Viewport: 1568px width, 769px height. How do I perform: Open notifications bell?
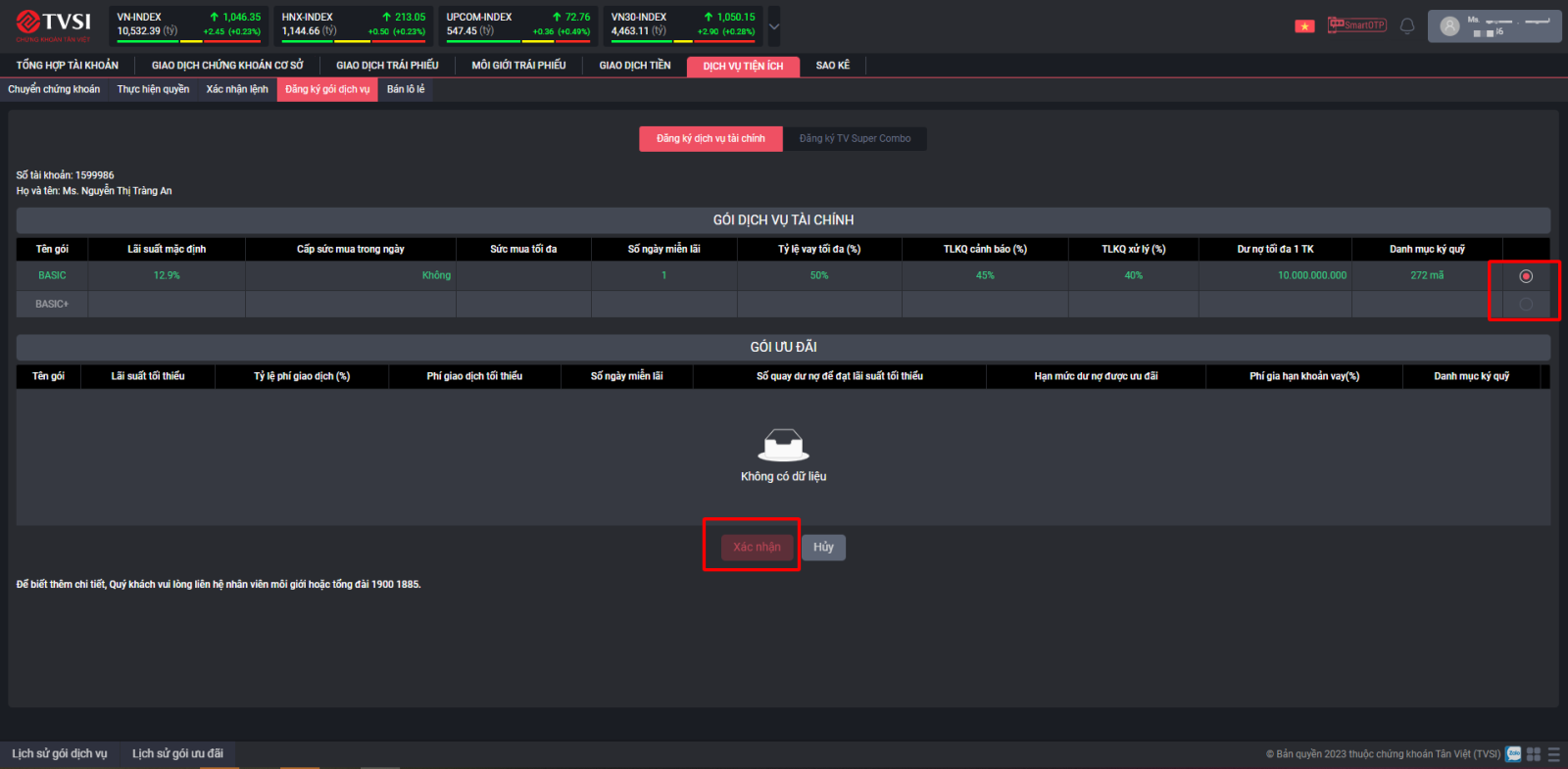[x=1407, y=26]
